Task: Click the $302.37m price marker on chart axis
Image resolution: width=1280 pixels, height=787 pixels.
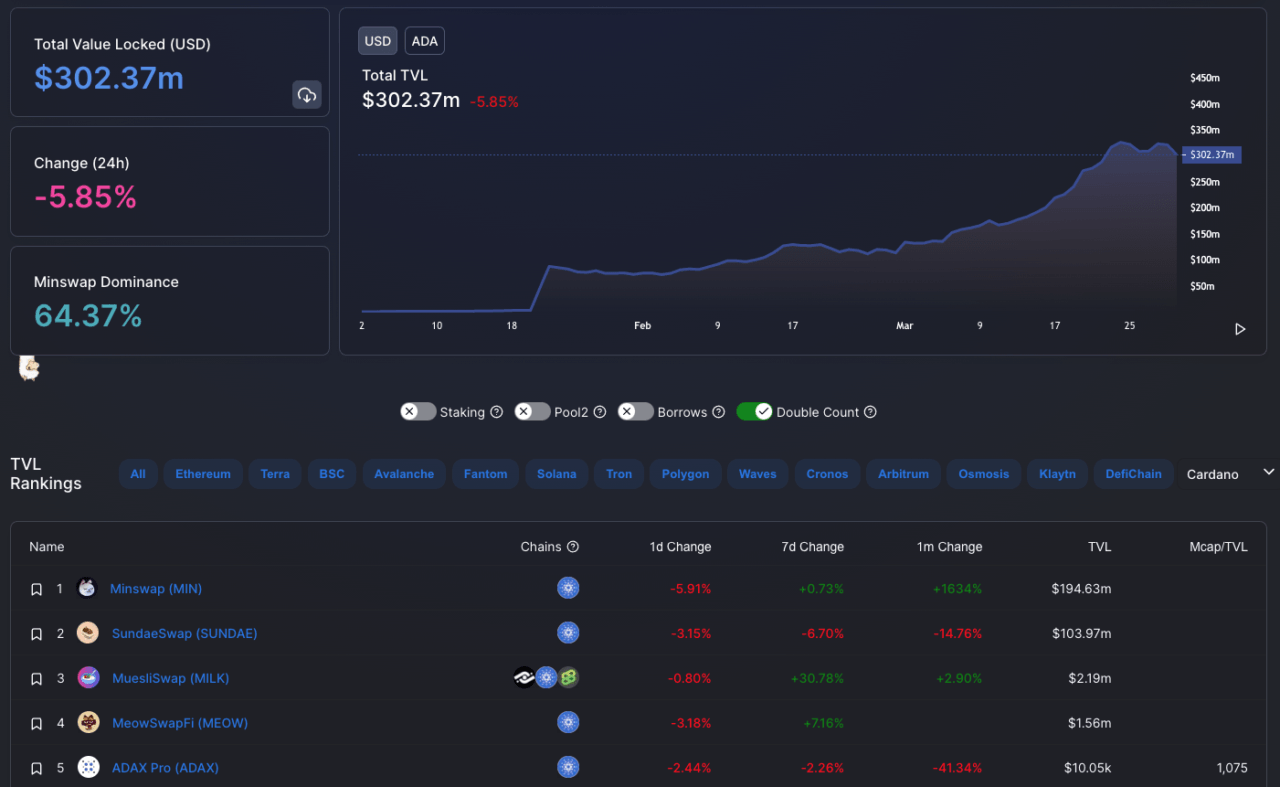Action: tap(1213, 155)
